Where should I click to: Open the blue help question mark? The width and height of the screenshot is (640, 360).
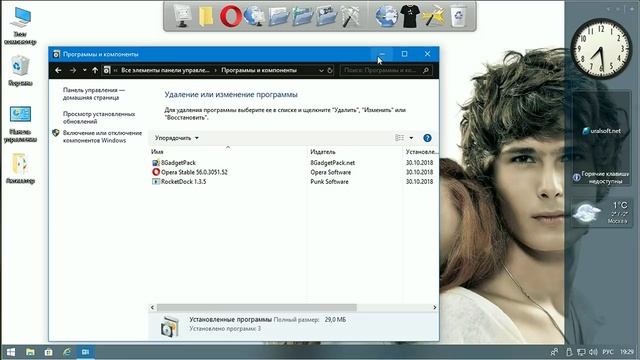(x=427, y=138)
